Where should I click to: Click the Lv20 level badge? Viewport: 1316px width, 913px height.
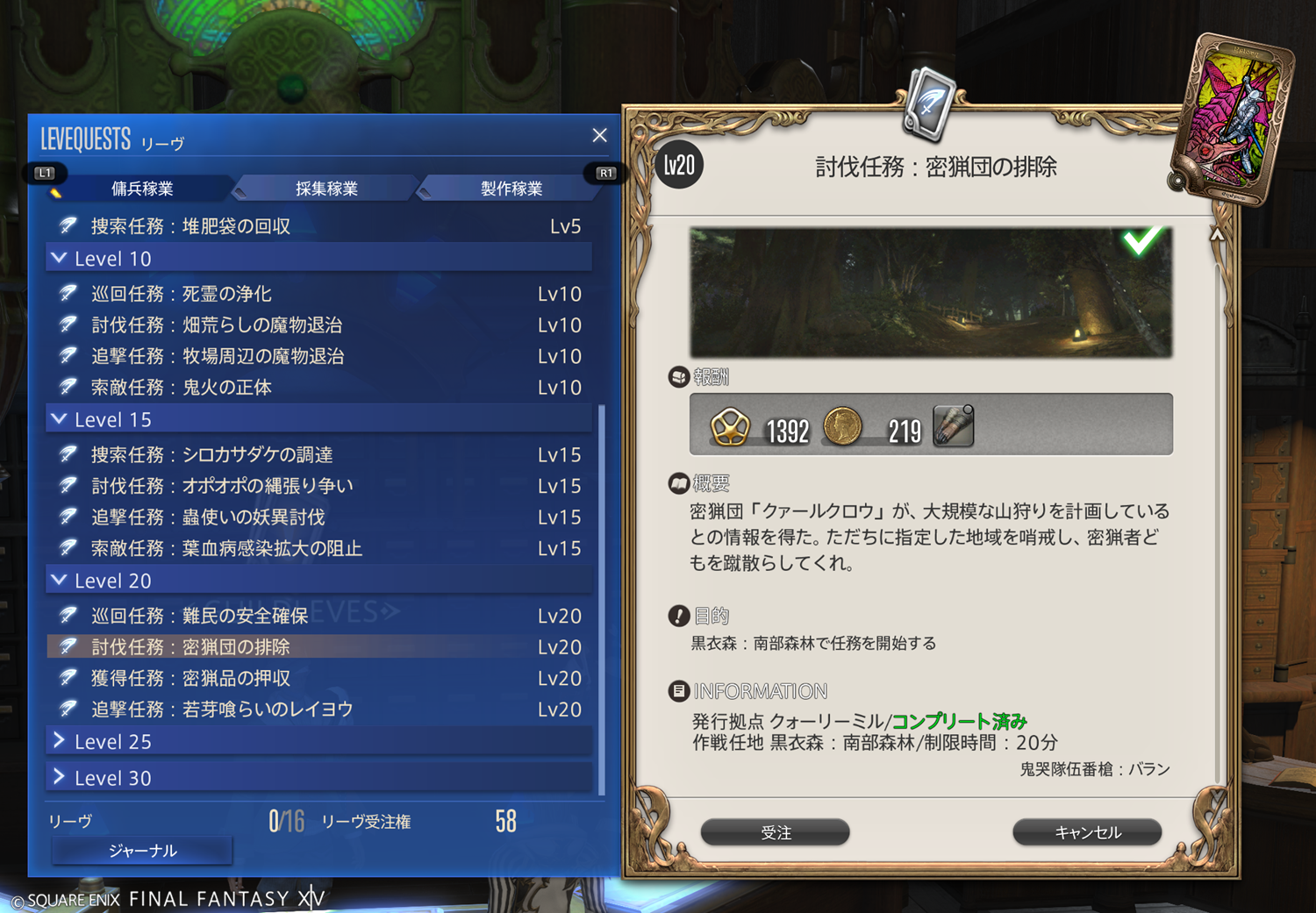pos(679,165)
